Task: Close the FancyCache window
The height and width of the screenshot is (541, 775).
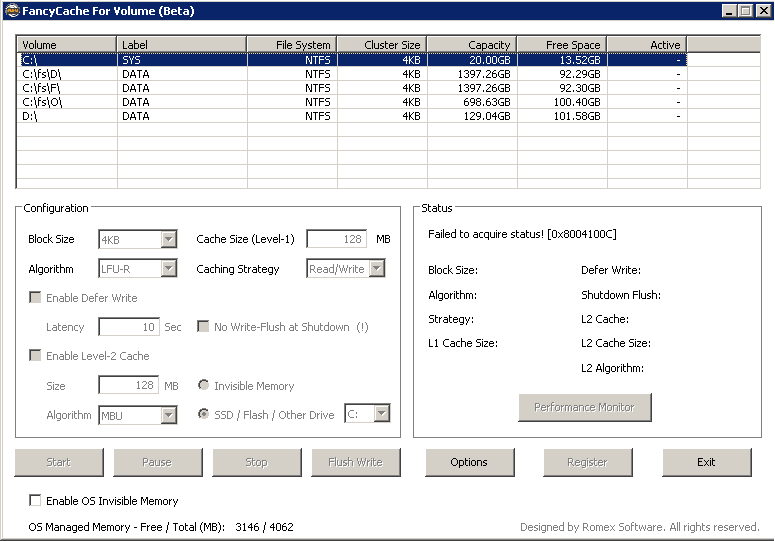Action: (763, 10)
